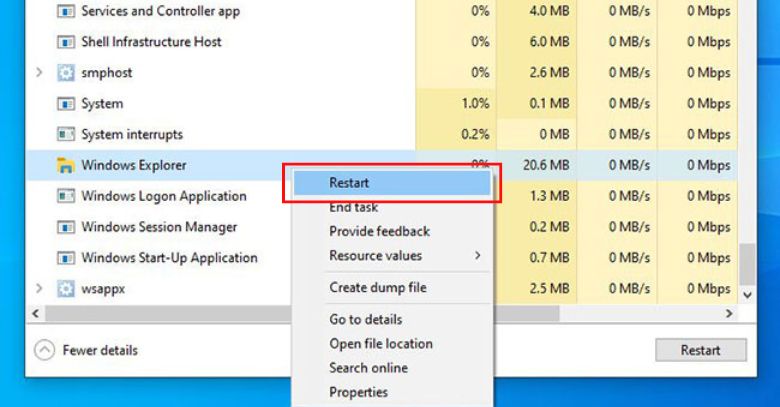Viewport: 780px width, 407px height.
Task: Click the Shell Infrastructure Host icon
Action: (x=66, y=42)
